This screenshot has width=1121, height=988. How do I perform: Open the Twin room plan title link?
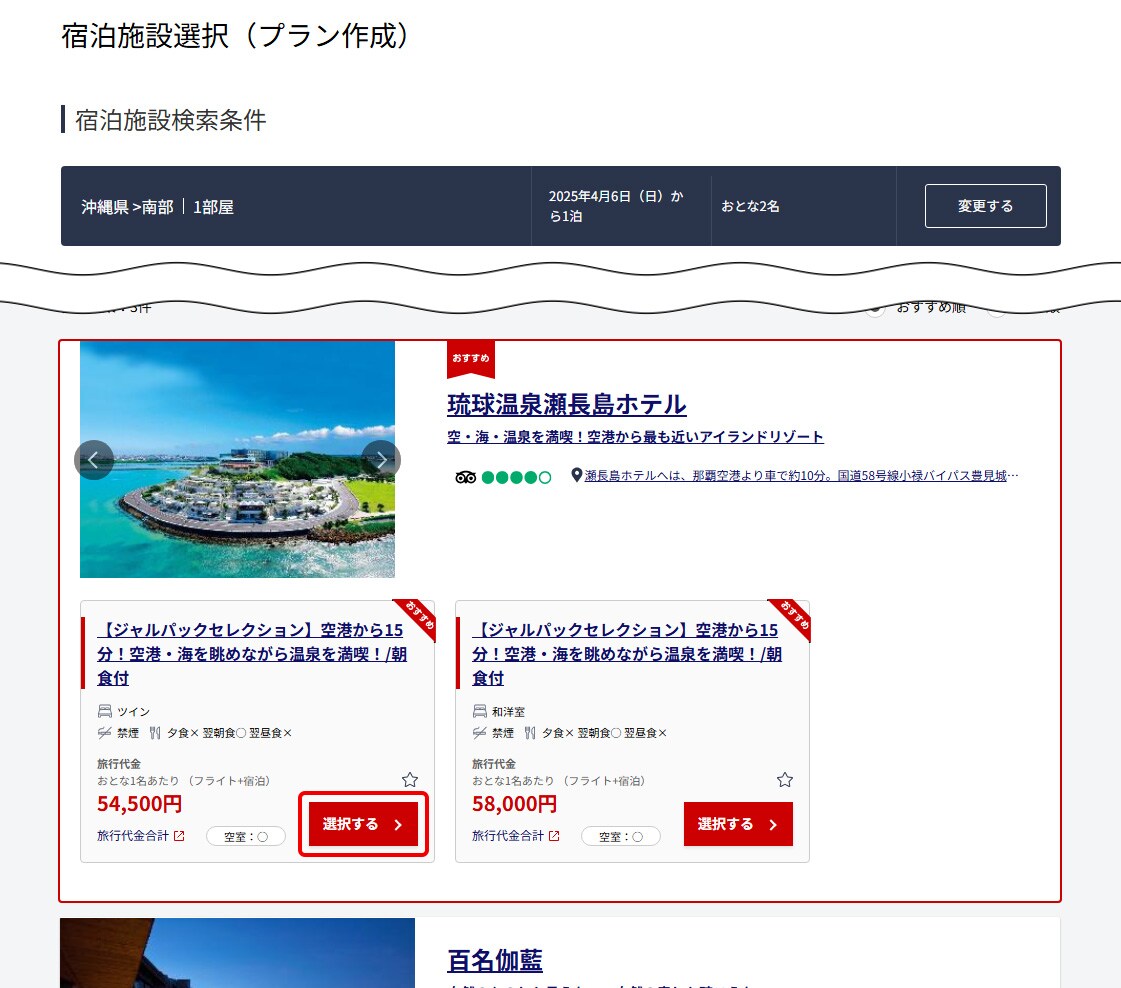(250, 654)
